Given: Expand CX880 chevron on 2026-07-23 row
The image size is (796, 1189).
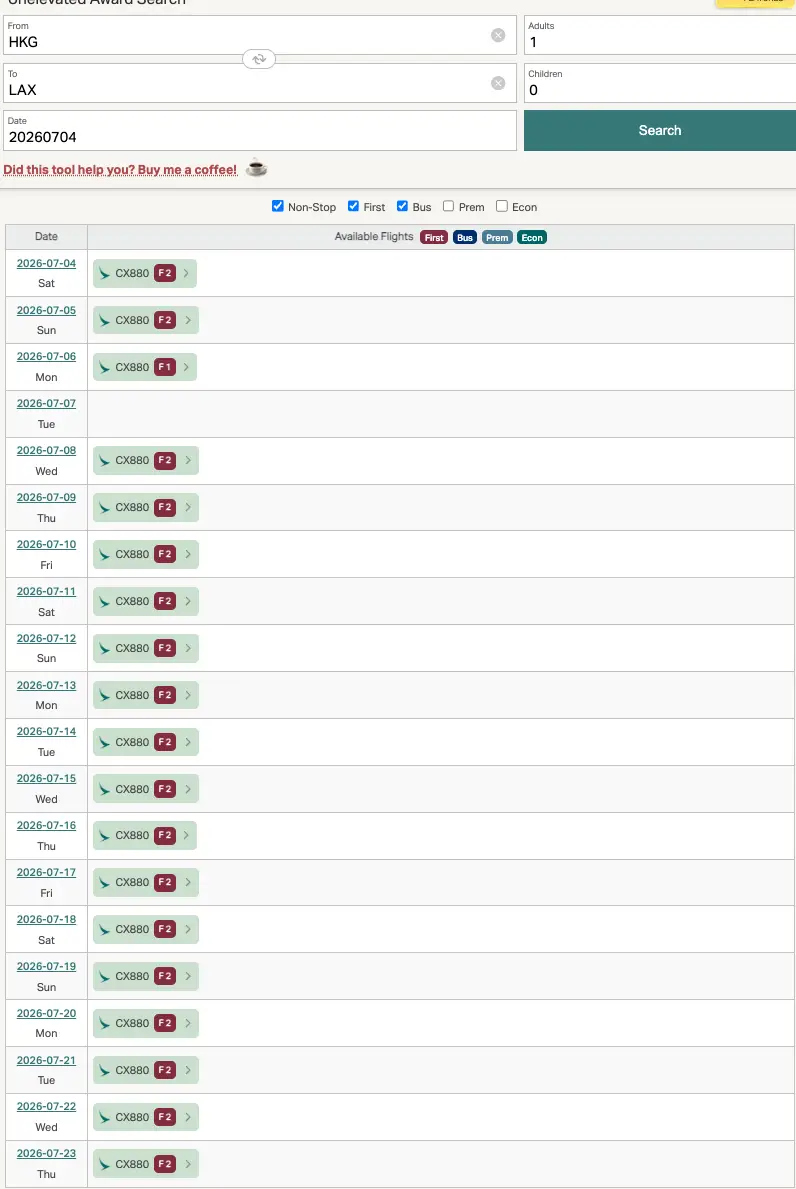Looking at the screenshot, I should 187,1164.
